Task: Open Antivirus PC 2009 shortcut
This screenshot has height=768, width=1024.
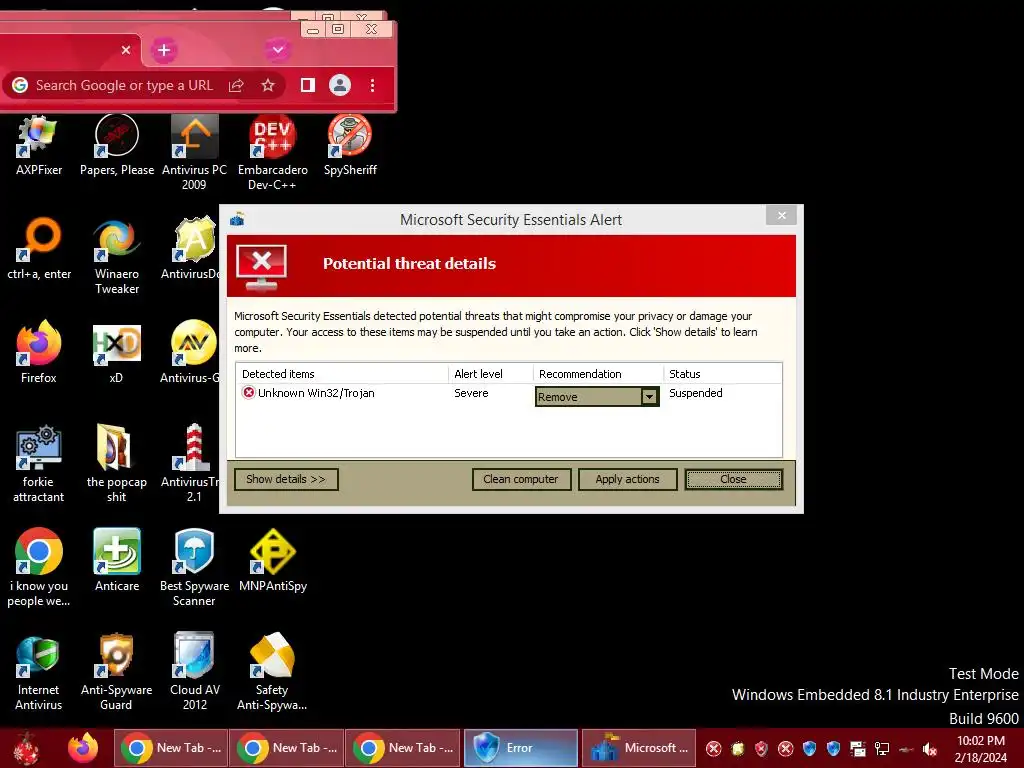Action: point(194,152)
